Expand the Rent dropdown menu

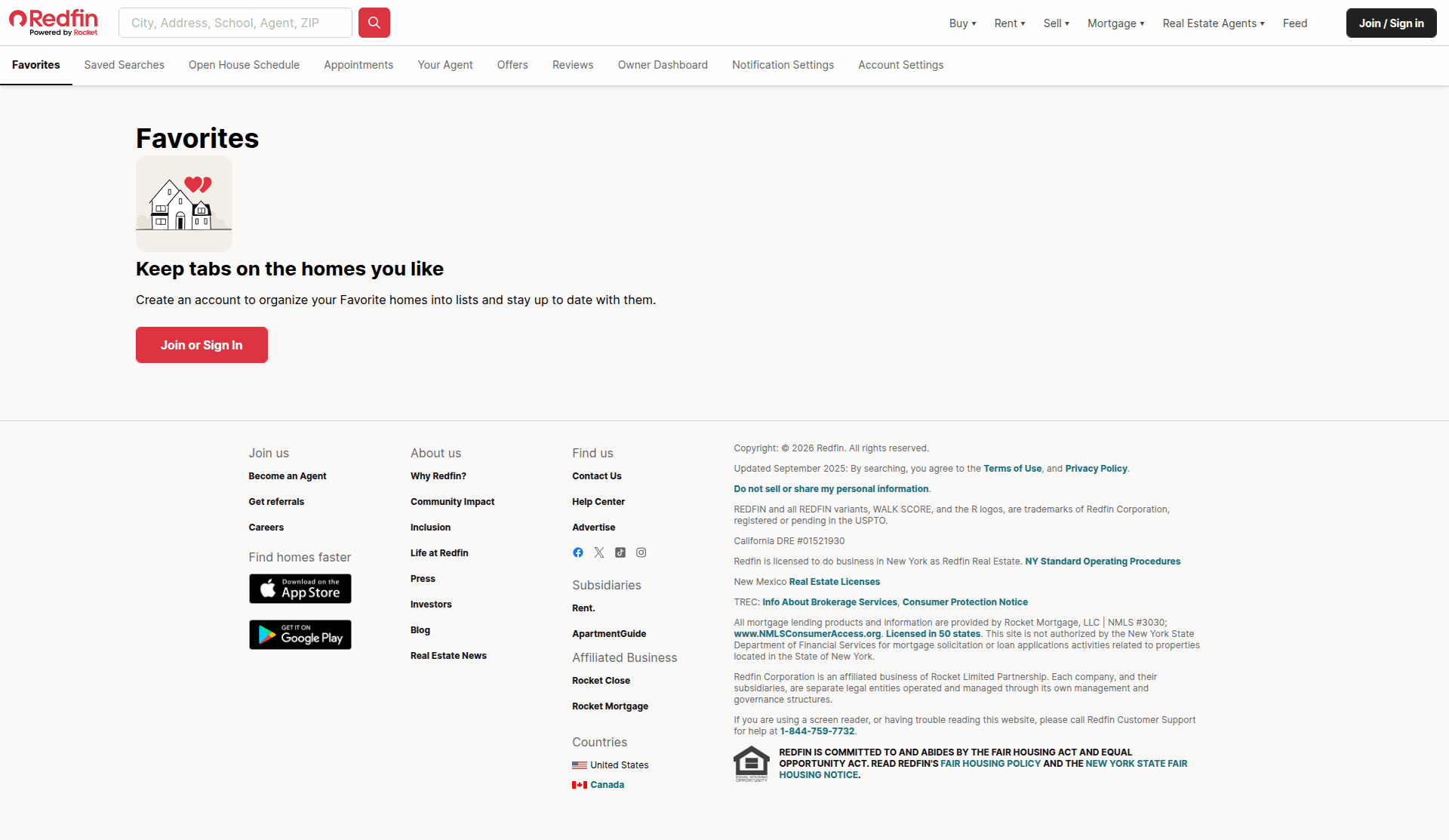(x=1010, y=23)
